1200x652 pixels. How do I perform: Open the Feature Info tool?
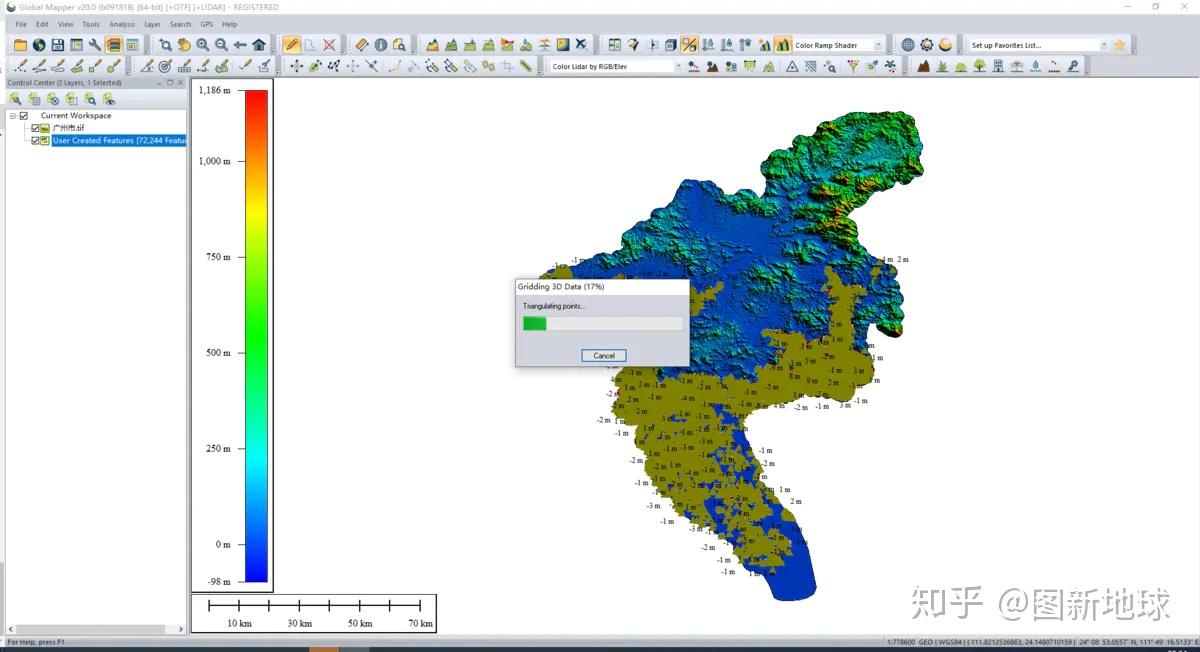click(381, 45)
